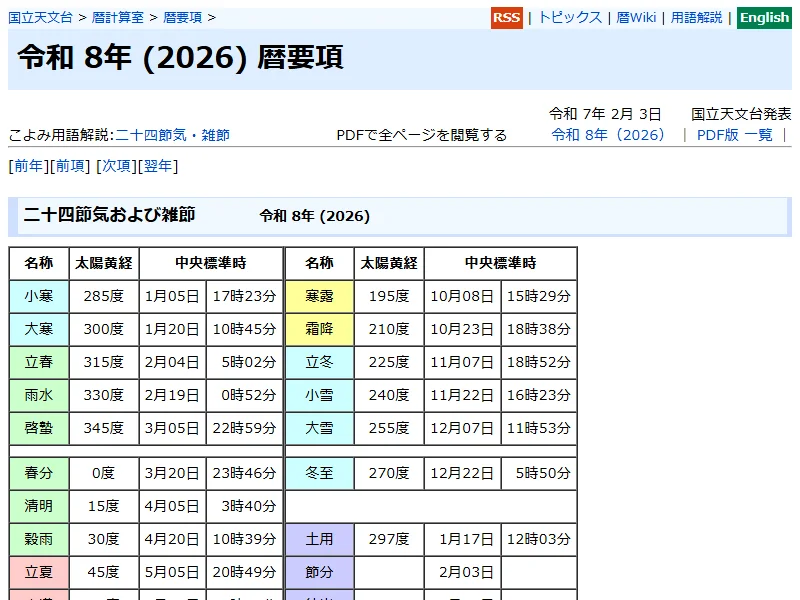Screen dimensions: 800x600
Task: Click the 雨水 name cell
Action: coord(39,395)
